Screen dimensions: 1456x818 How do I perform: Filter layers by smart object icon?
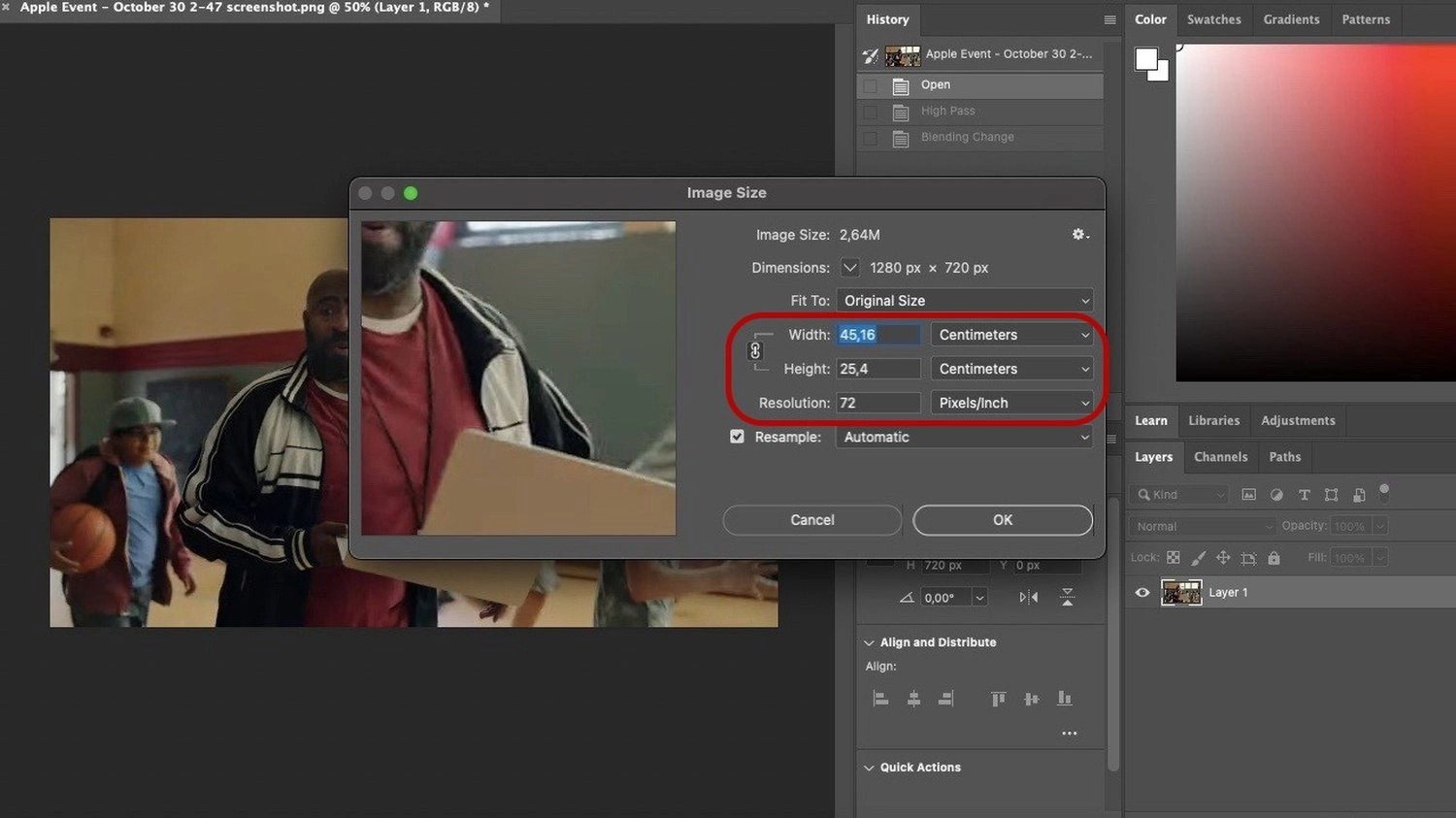click(1359, 495)
